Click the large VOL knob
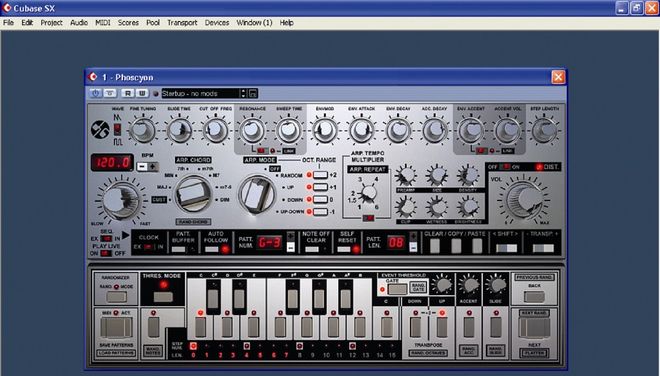660x376 pixels. (524, 200)
